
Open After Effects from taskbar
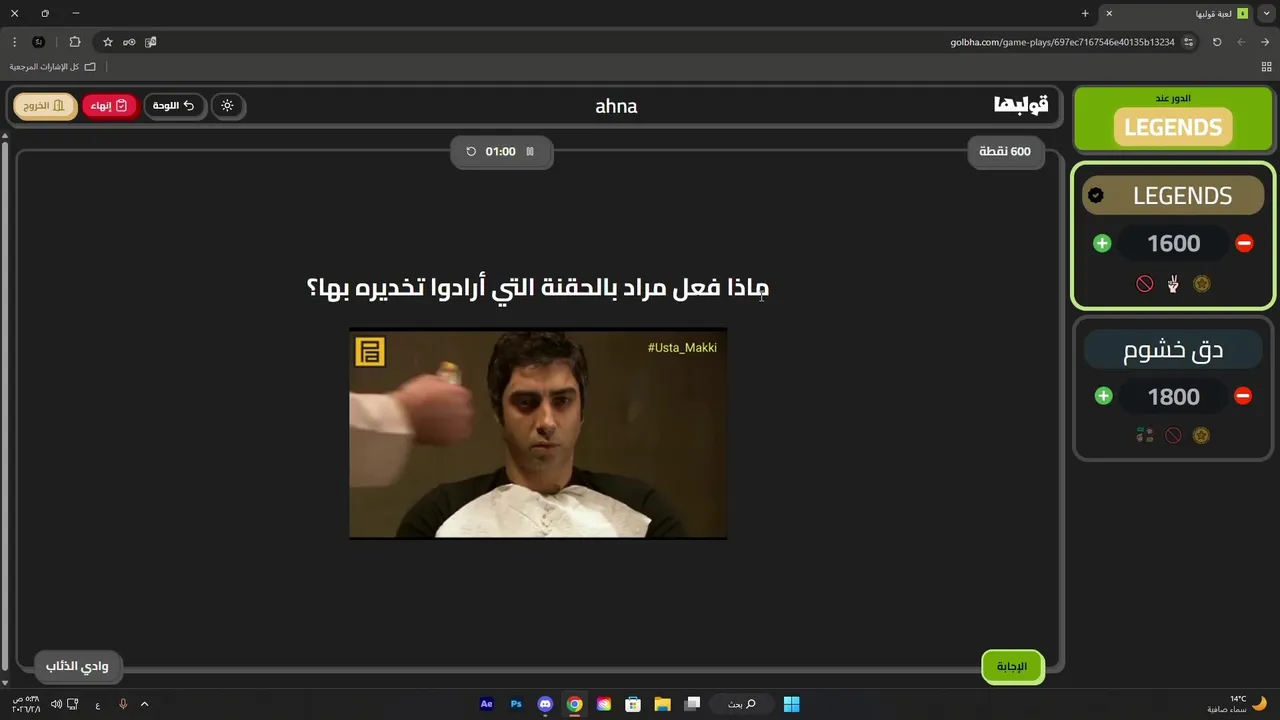pos(486,704)
